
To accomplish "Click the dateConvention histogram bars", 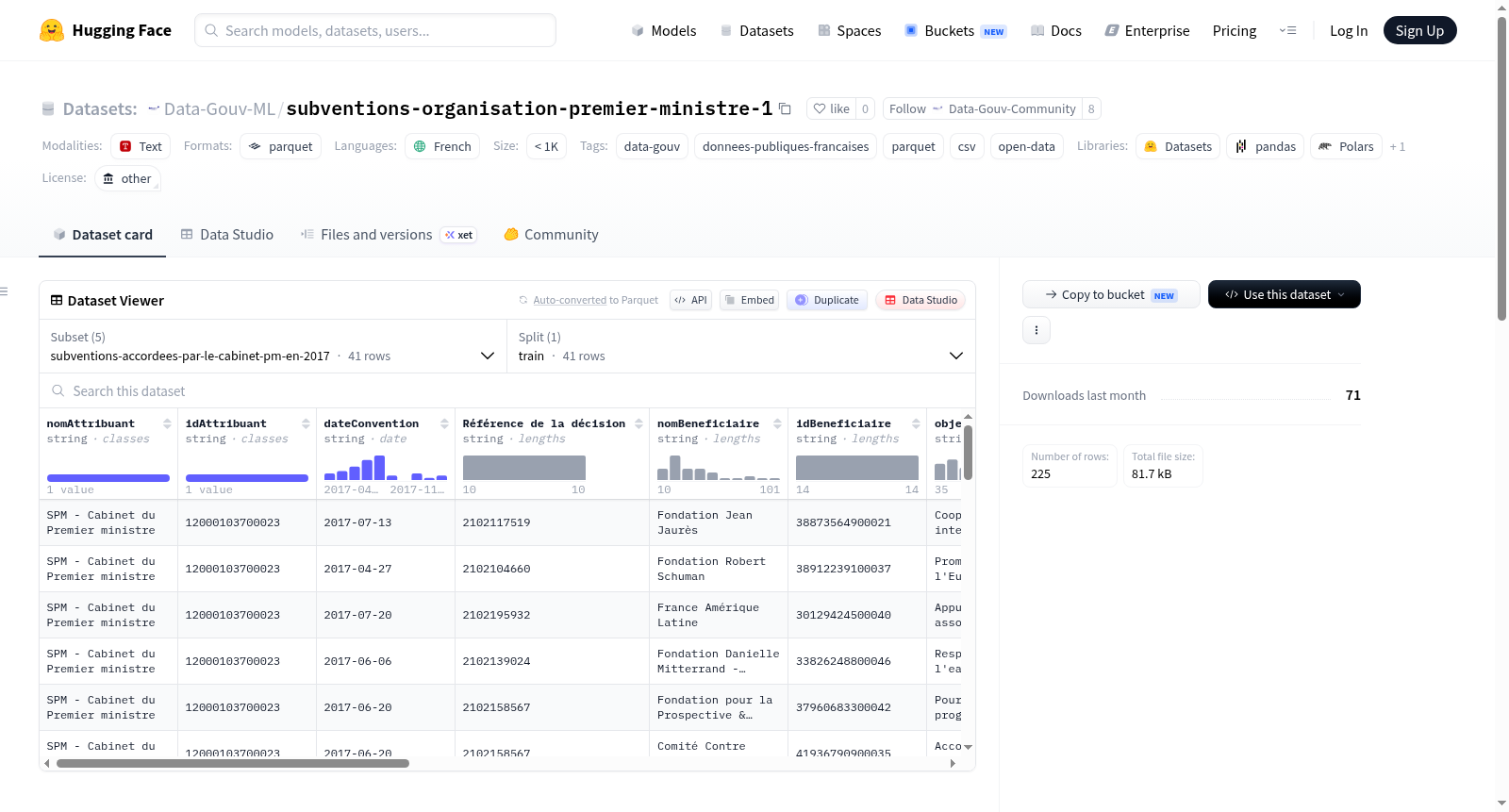I will click(386, 468).
